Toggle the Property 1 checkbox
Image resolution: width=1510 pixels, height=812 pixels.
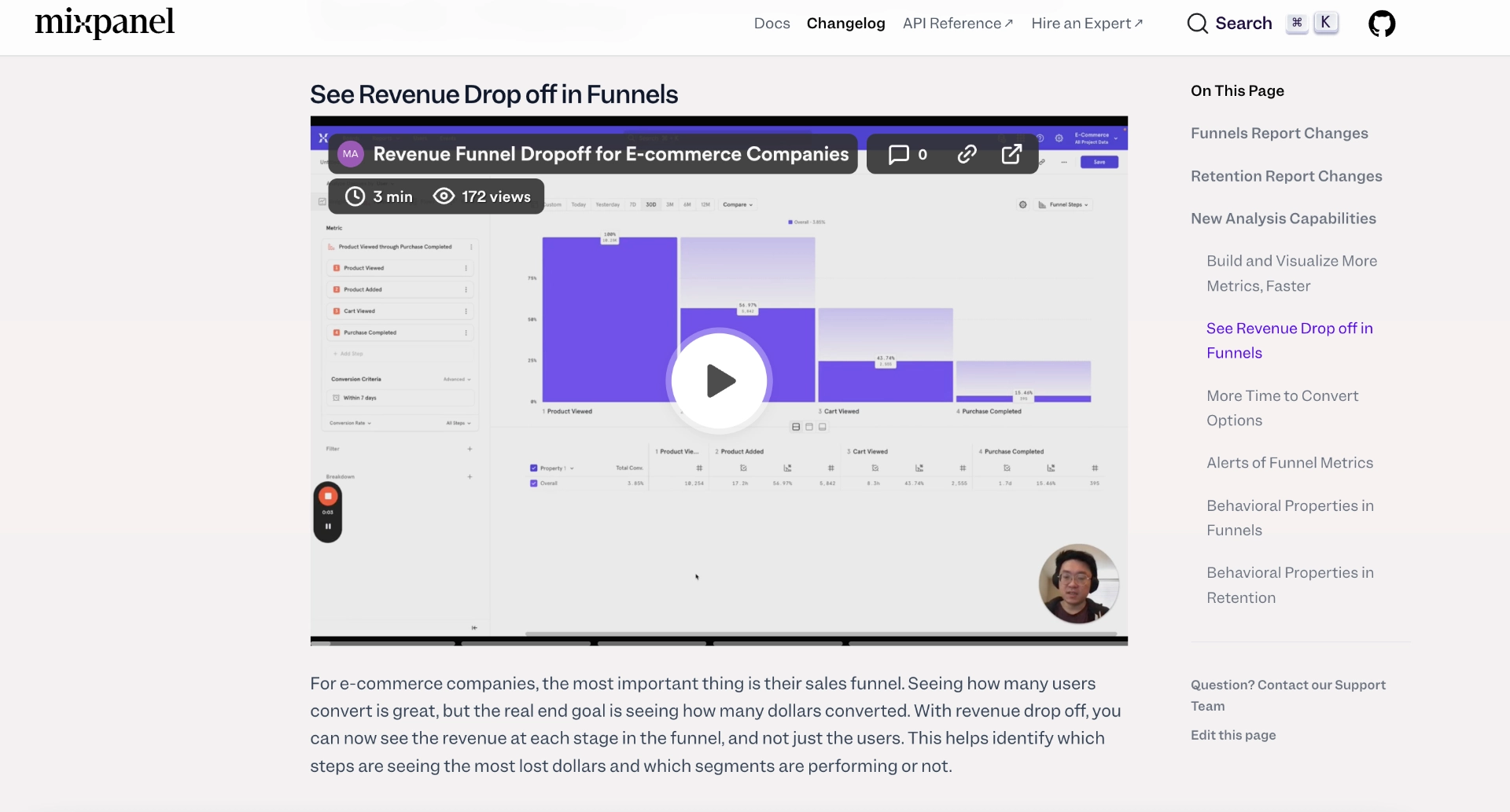coord(533,467)
